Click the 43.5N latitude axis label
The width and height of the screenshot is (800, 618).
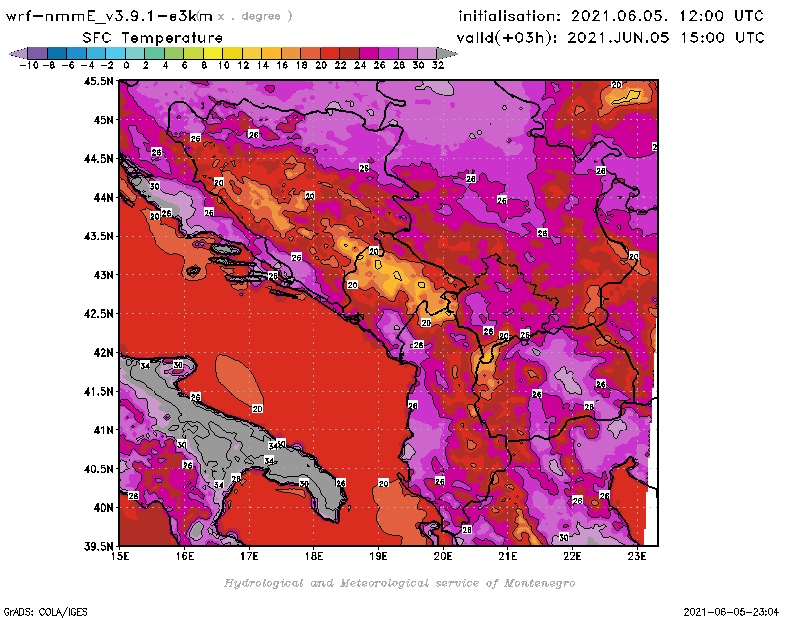click(x=98, y=236)
